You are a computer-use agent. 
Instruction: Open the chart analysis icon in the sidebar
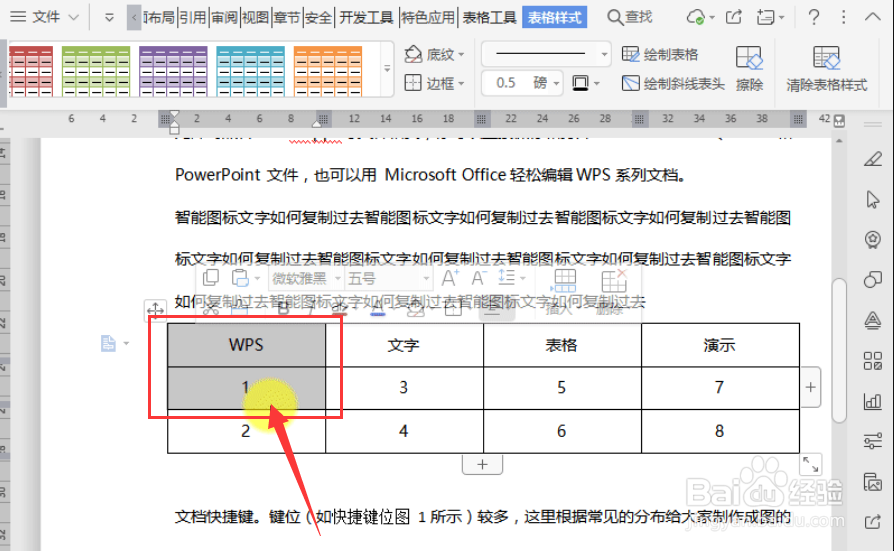point(872,401)
